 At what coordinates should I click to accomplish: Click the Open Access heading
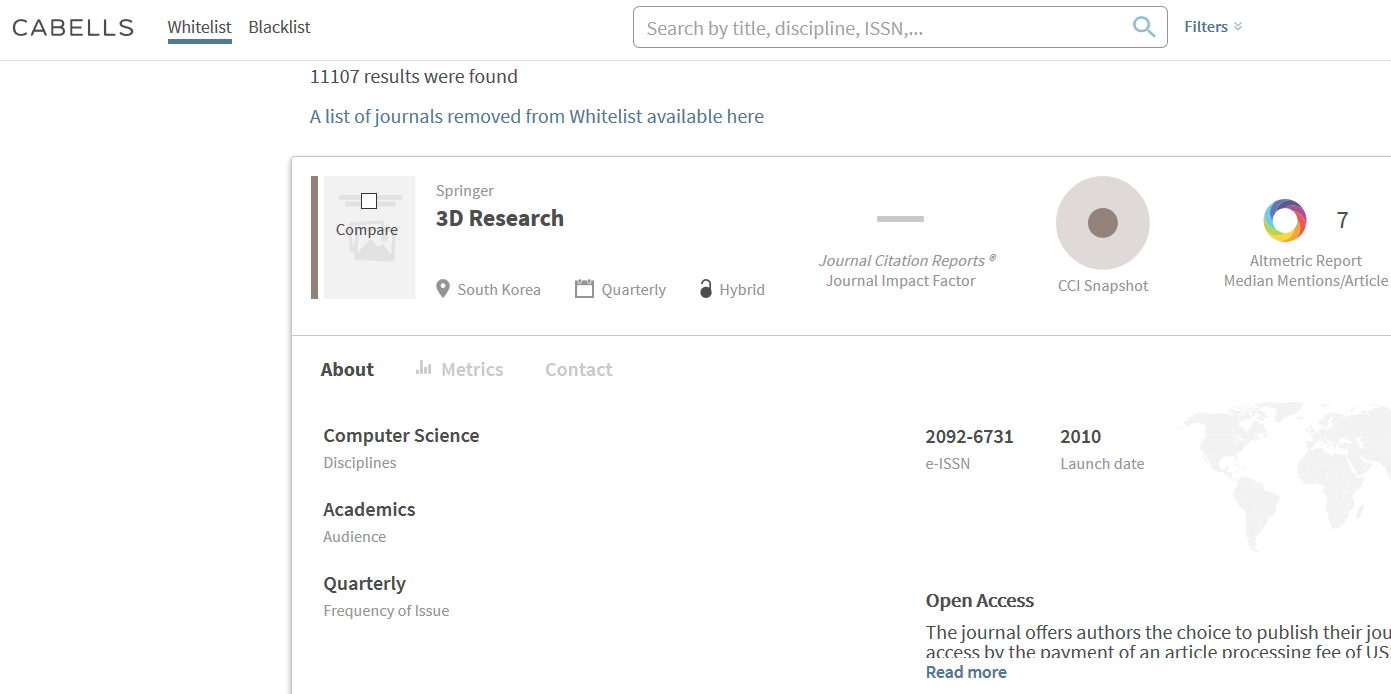pyautogui.click(x=980, y=601)
